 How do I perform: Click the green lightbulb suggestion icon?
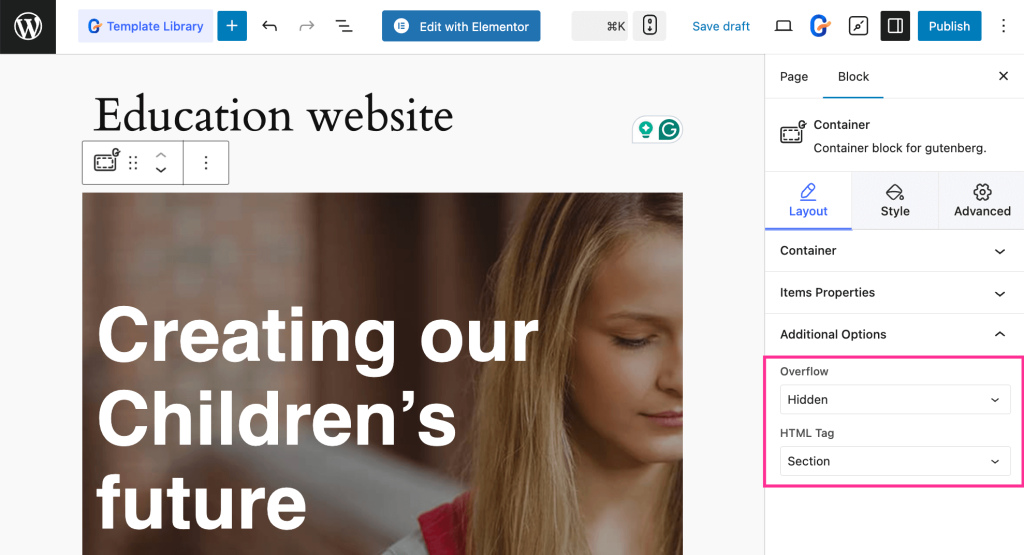coord(646,129)
